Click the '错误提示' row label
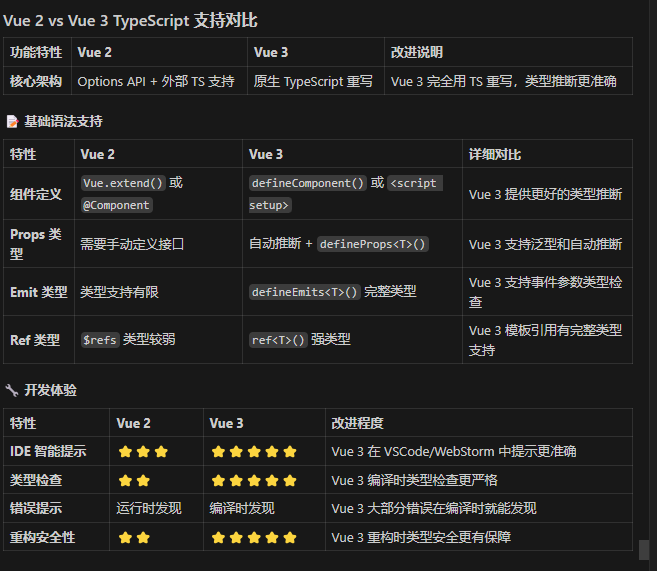This screenshot has width=657, height=571. [36, 508]
